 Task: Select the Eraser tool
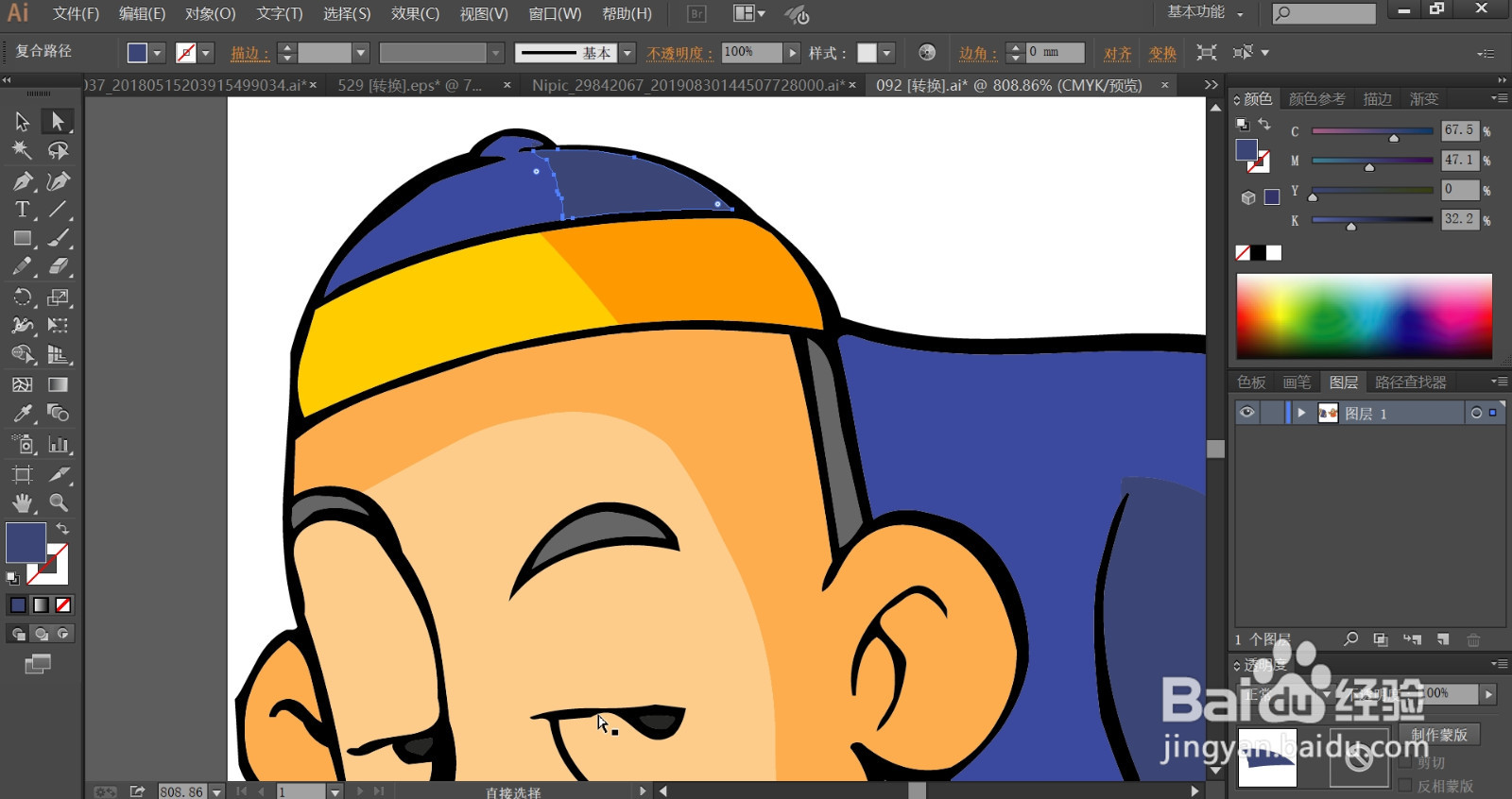58,267
